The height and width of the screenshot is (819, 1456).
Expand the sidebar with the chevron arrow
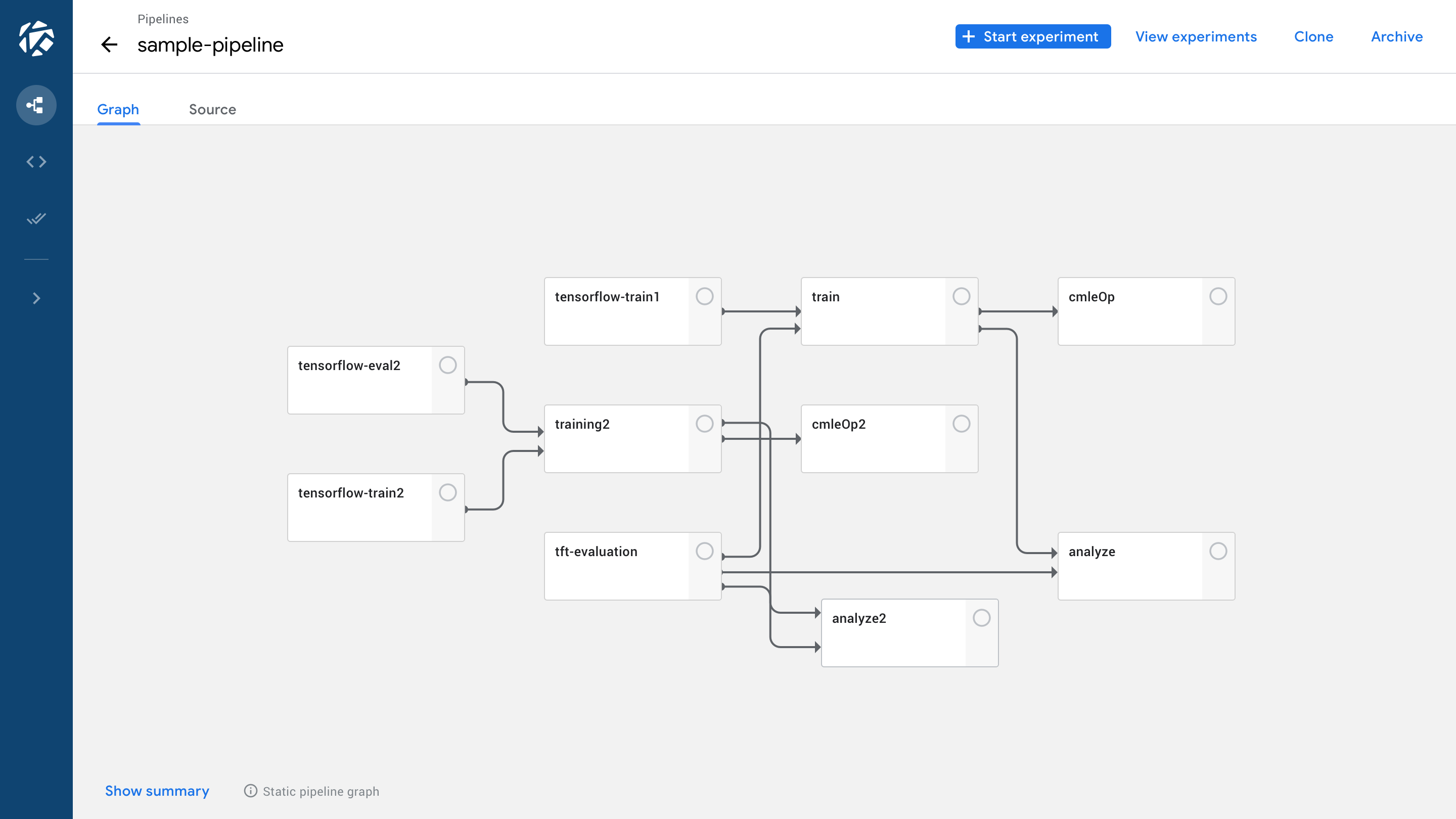tap(36, 298)
